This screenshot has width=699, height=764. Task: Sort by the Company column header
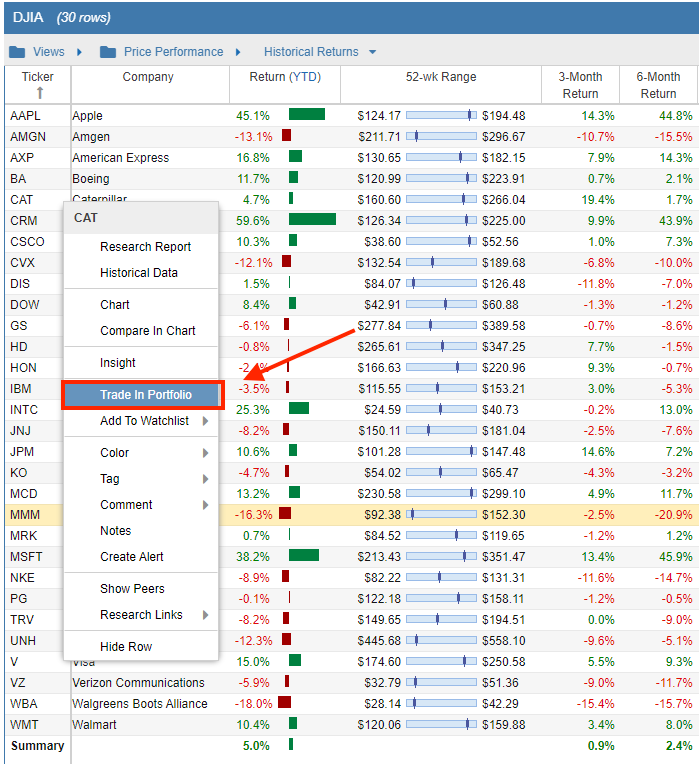(x=148, y=77)
